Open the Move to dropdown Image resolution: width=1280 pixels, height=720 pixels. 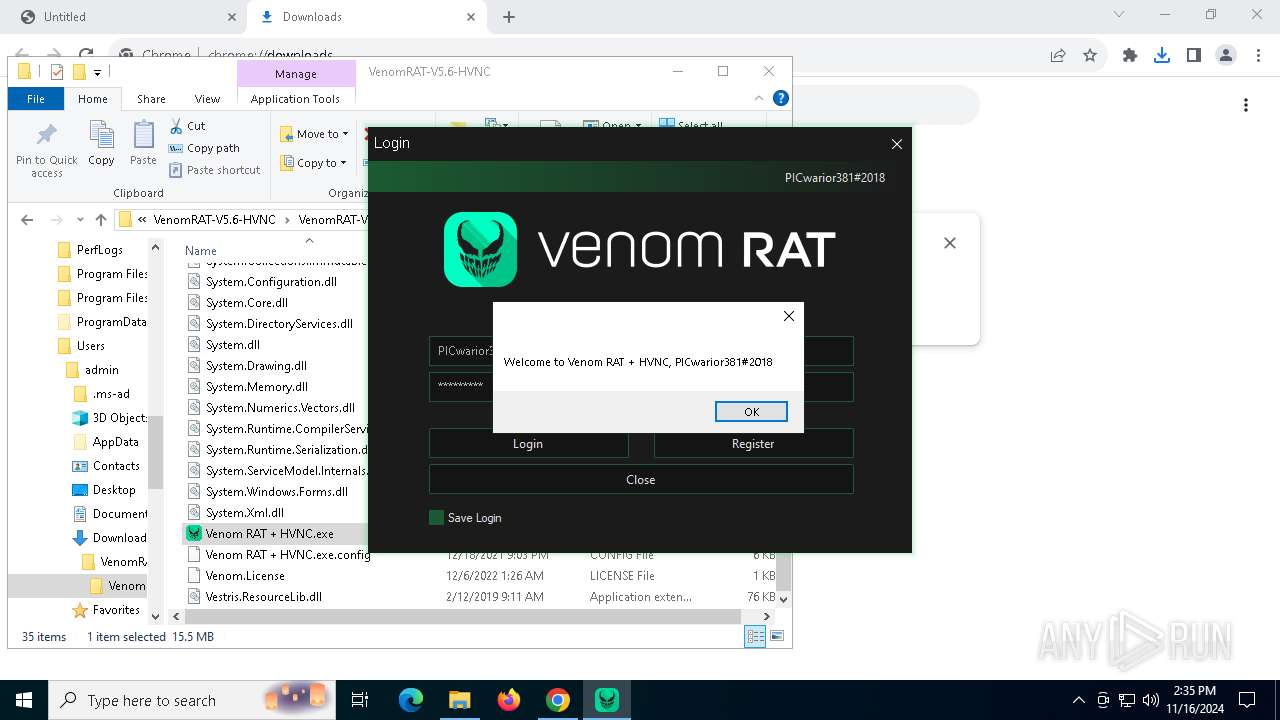tap(315, 134)
